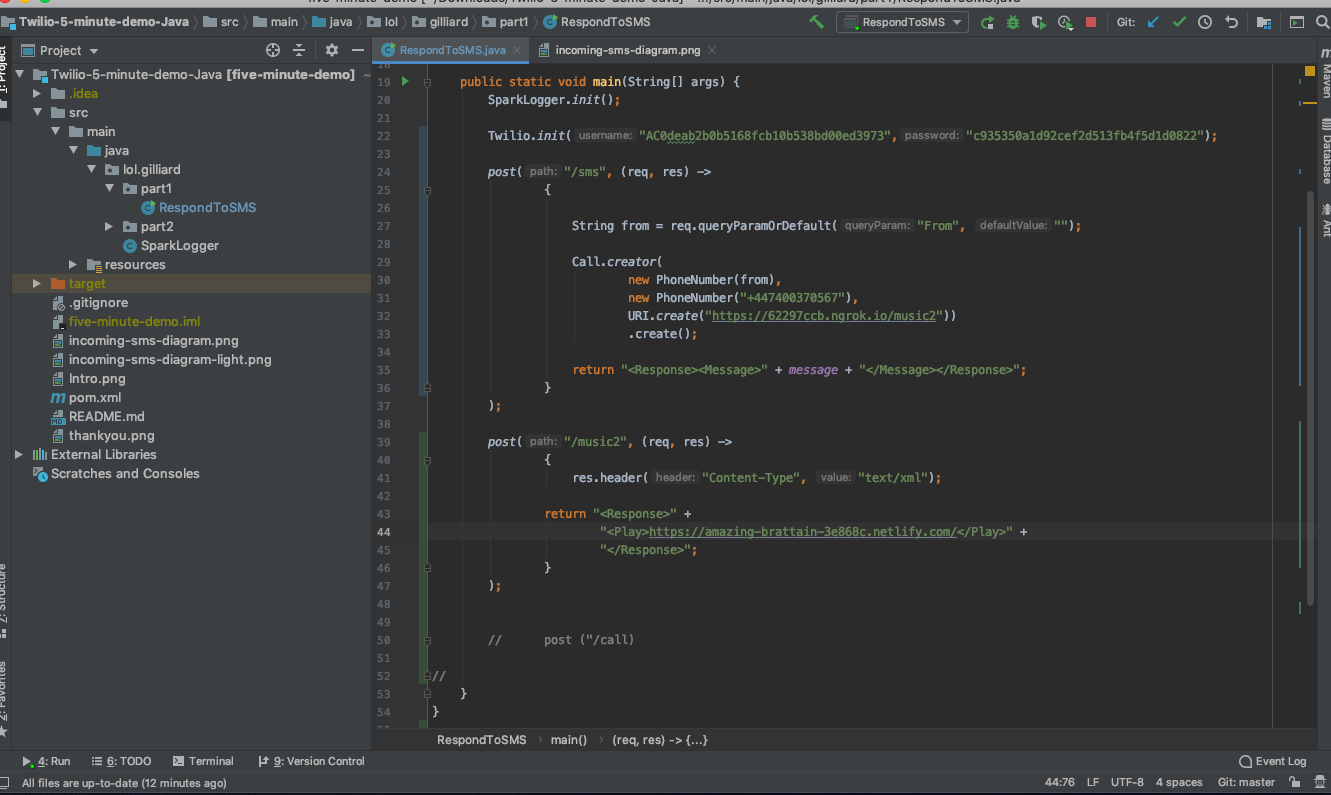1331x795 pixels.
Task: Click Git: master branch in status bar
Action: click(1246, 782)
